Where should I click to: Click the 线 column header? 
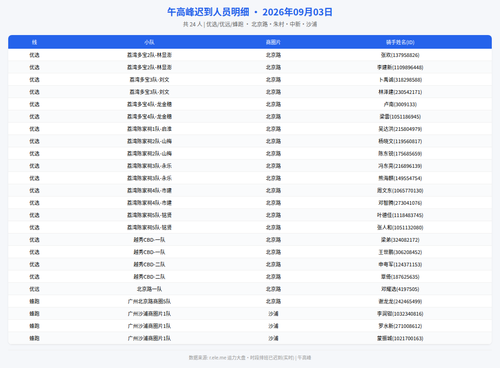pos(34,42)
